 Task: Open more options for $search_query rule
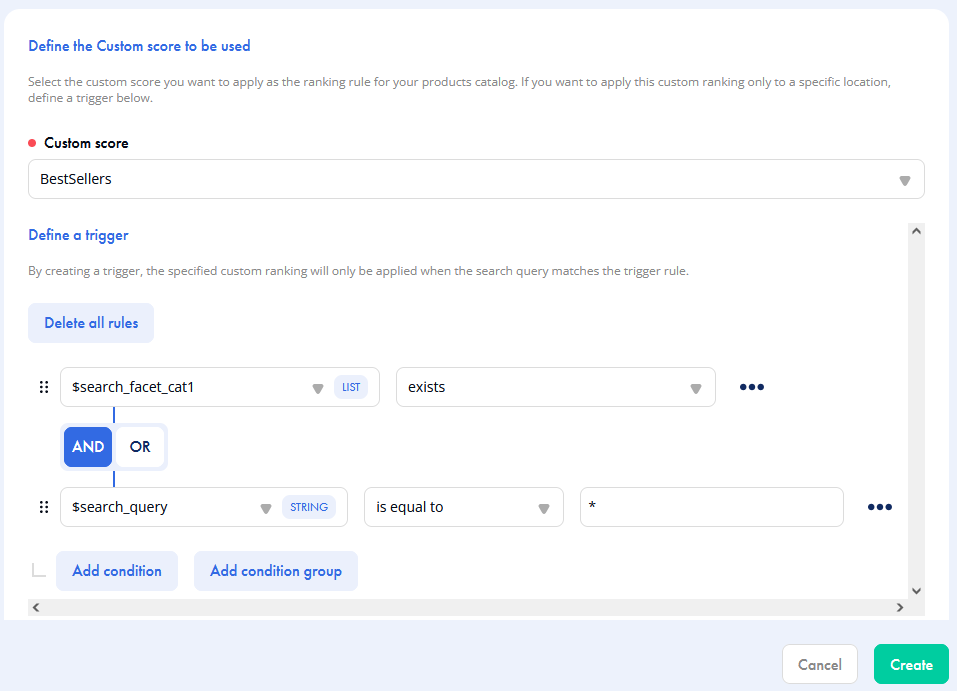pyautogui.click(x=879, y=507)
